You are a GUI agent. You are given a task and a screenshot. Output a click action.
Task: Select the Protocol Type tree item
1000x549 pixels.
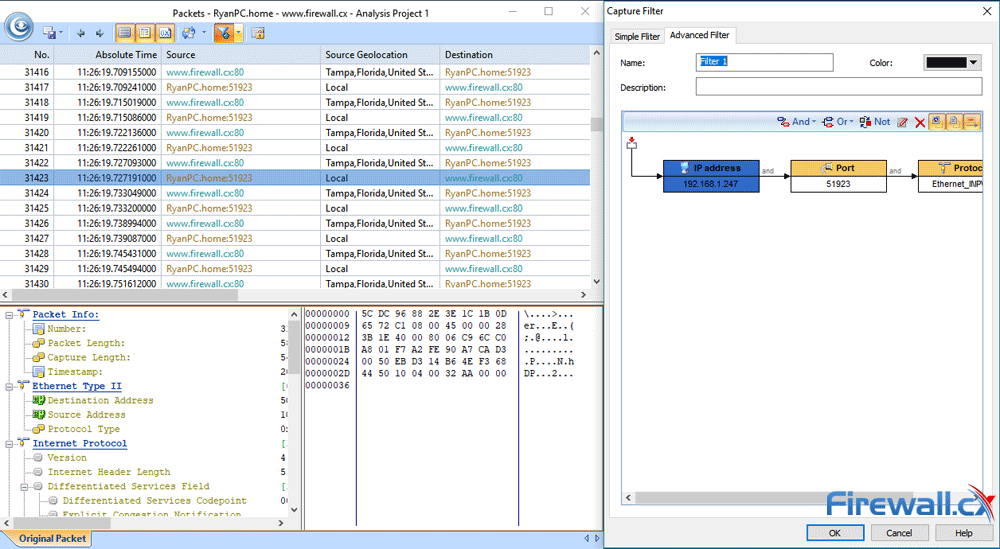pos(84,429)
